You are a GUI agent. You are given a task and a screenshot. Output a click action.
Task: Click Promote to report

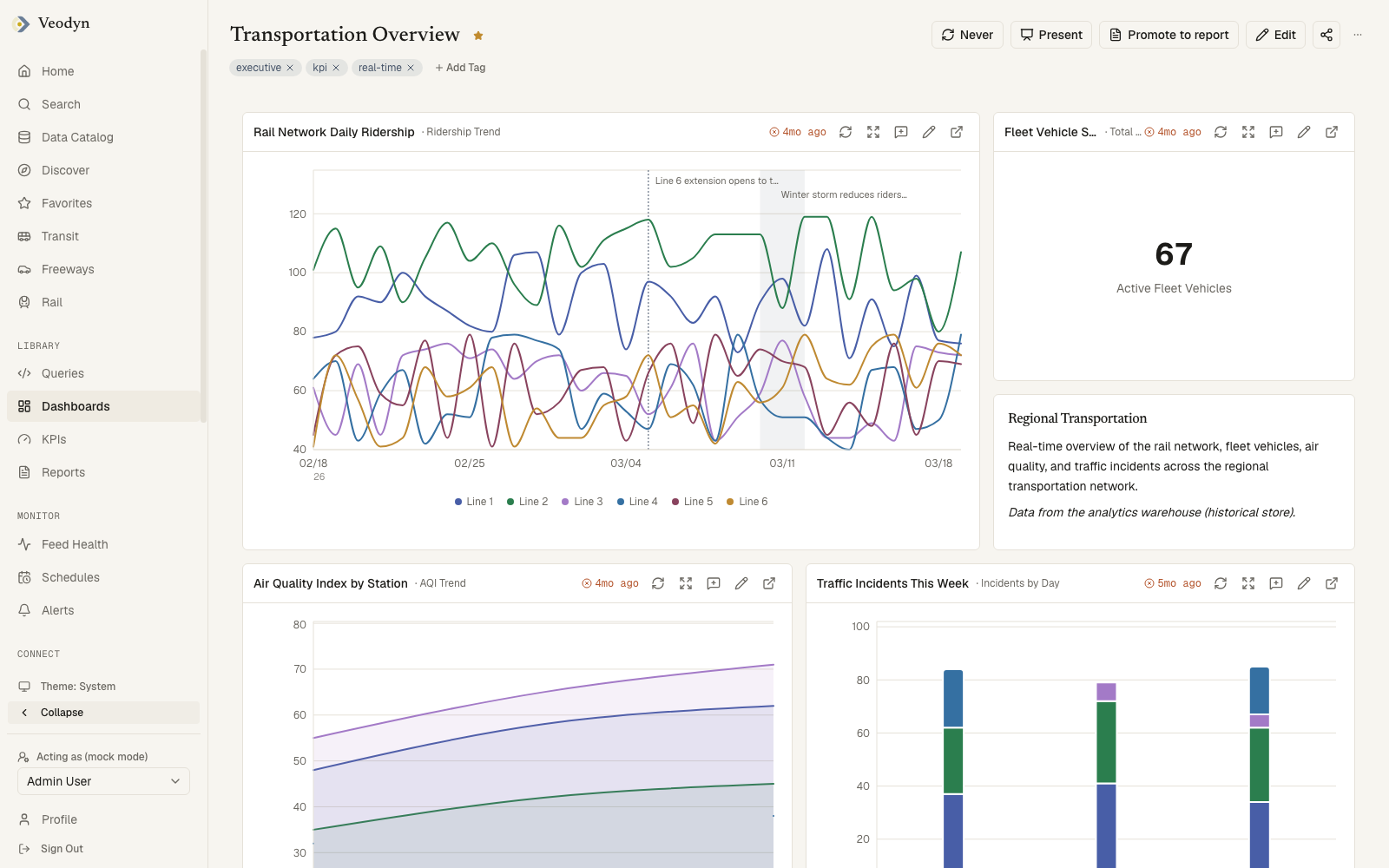1168,35
